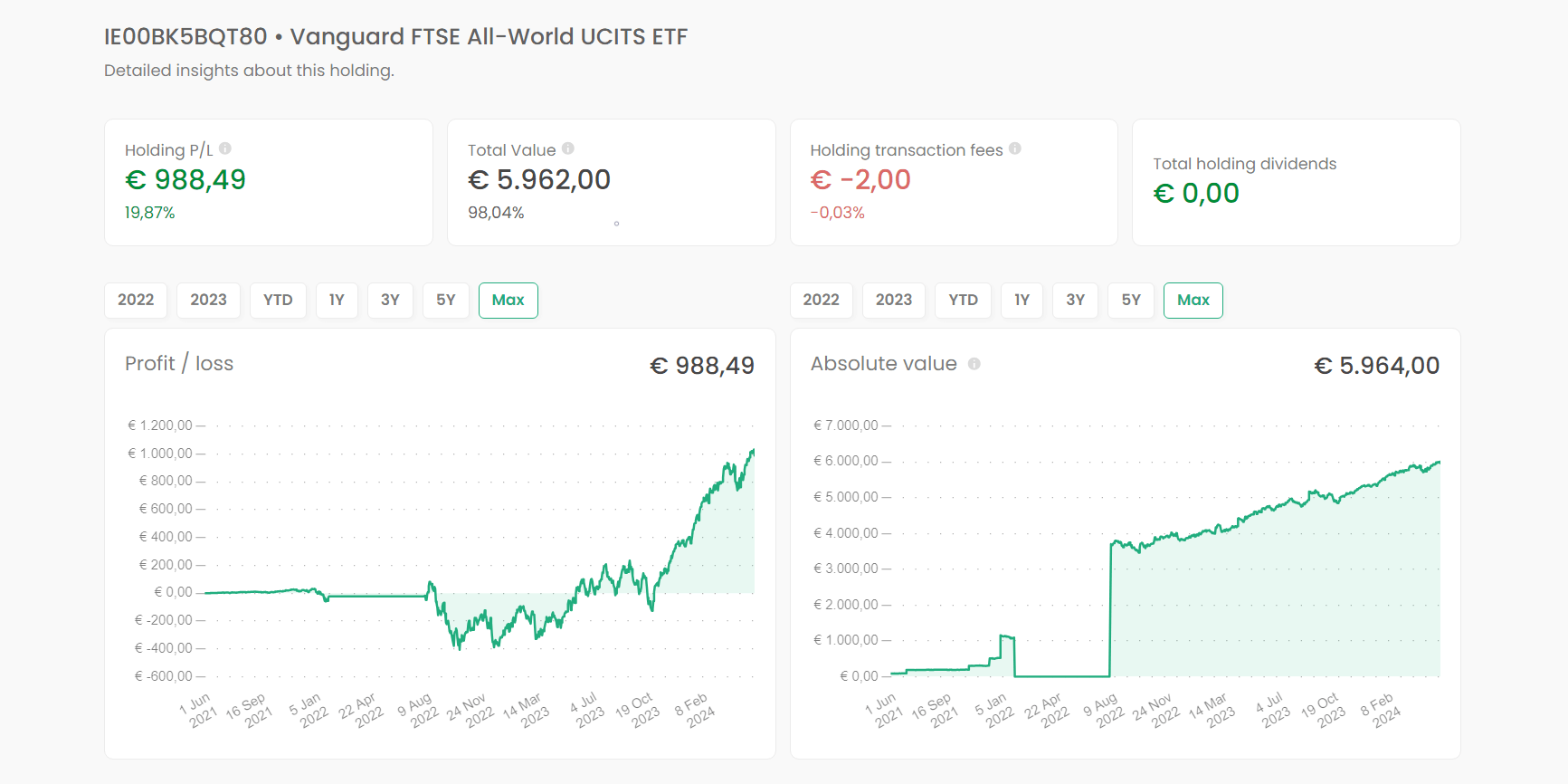This screenshot has width=1568, height=784.
Task: Select 5Y range for Absolute value chart
Action: [1131, 301]
